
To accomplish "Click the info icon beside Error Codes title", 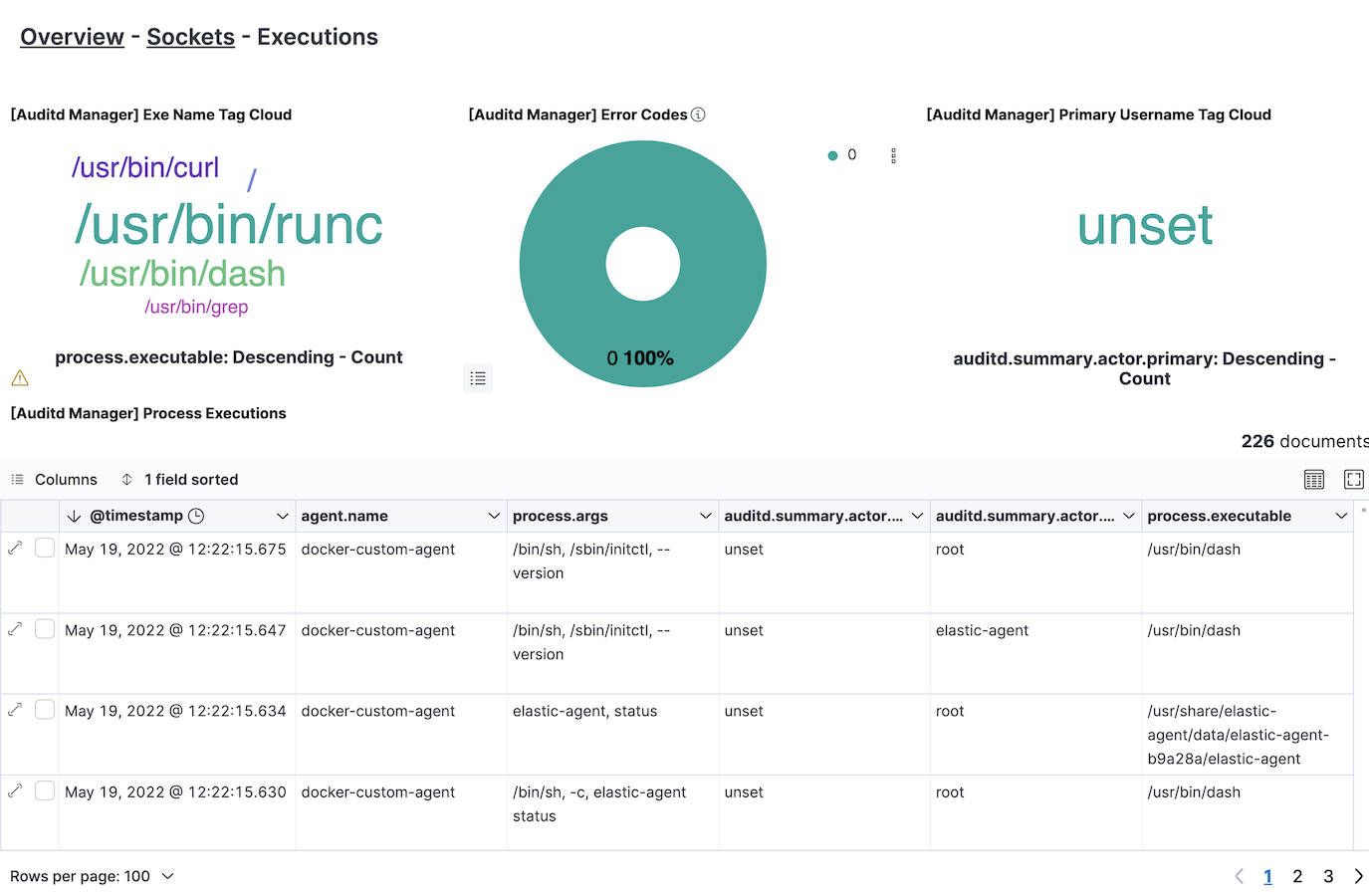I will pos(698,114).
